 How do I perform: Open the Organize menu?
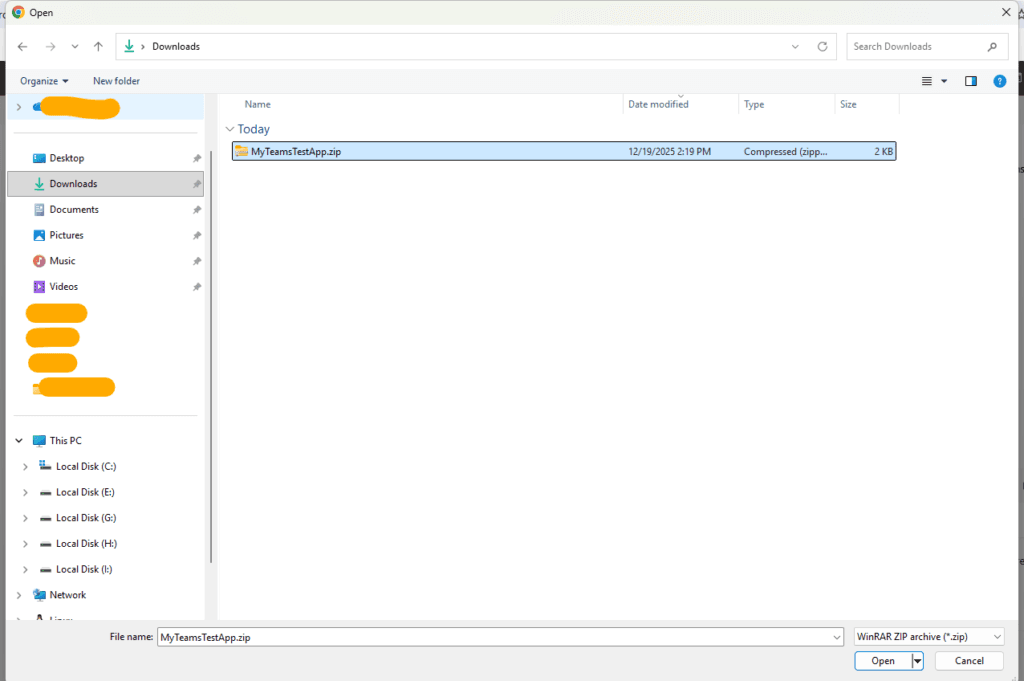[44, 81]
